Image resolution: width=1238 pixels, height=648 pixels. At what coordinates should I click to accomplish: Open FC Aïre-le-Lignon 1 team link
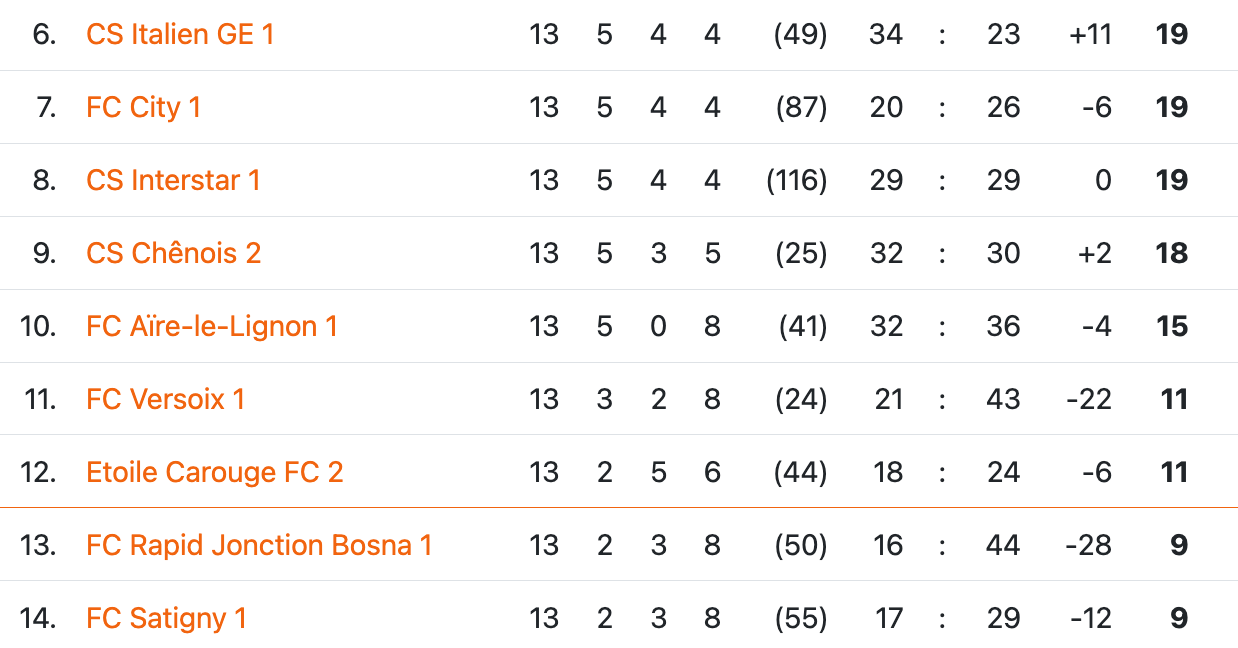(212, 326)
